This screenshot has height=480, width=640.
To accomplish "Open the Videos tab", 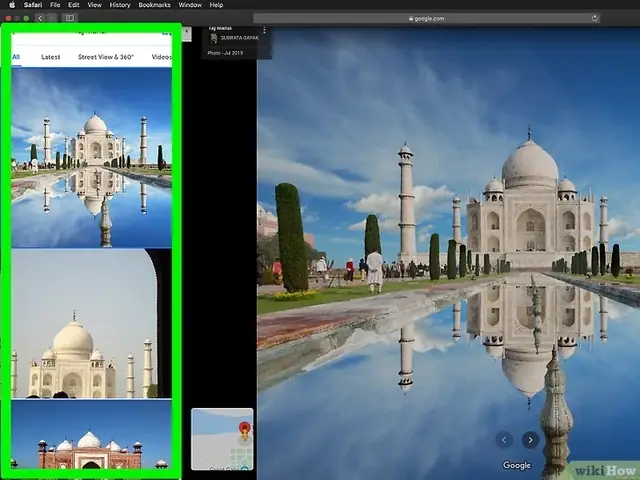I will click(161, 57).
